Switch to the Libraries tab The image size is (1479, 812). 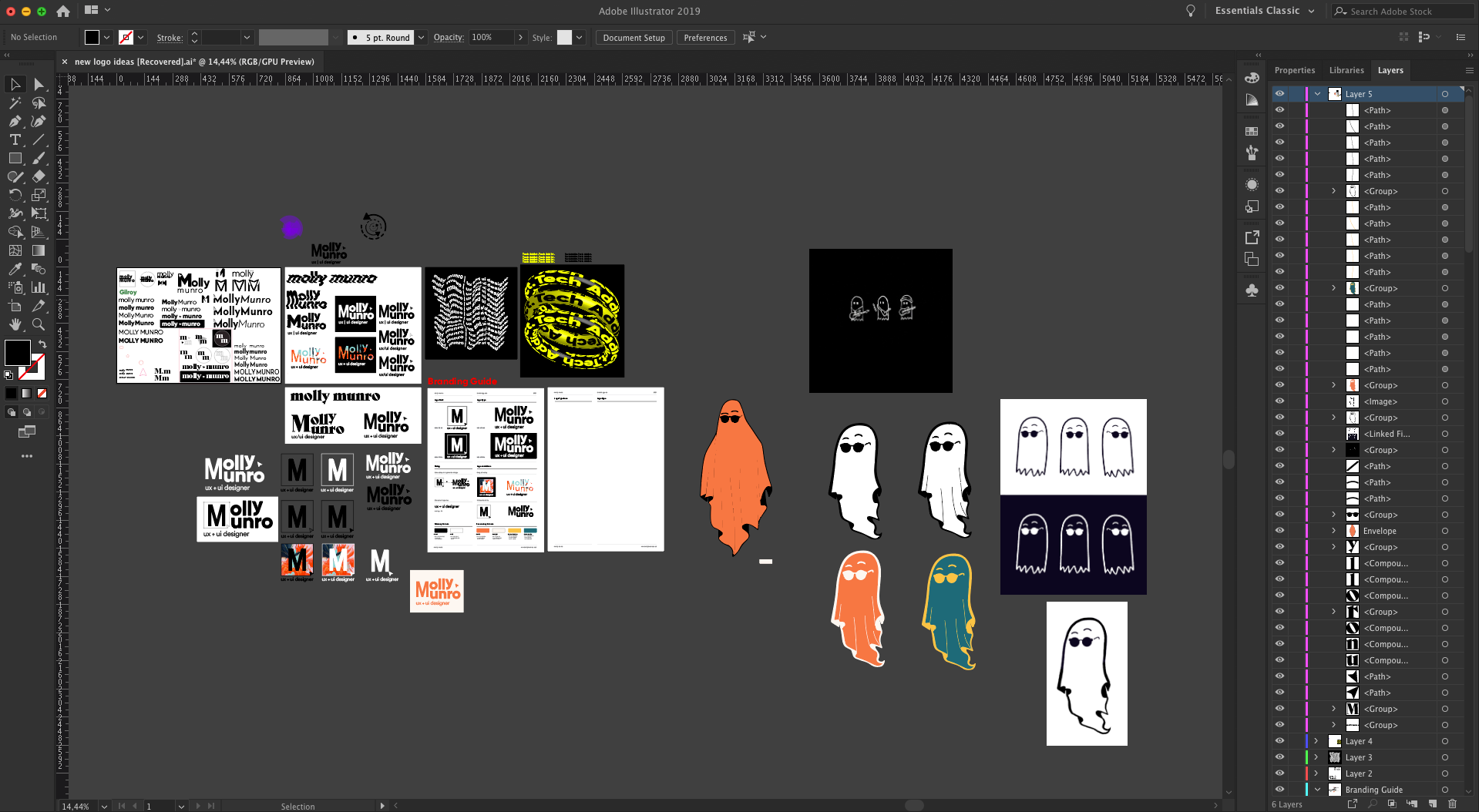1346,70
